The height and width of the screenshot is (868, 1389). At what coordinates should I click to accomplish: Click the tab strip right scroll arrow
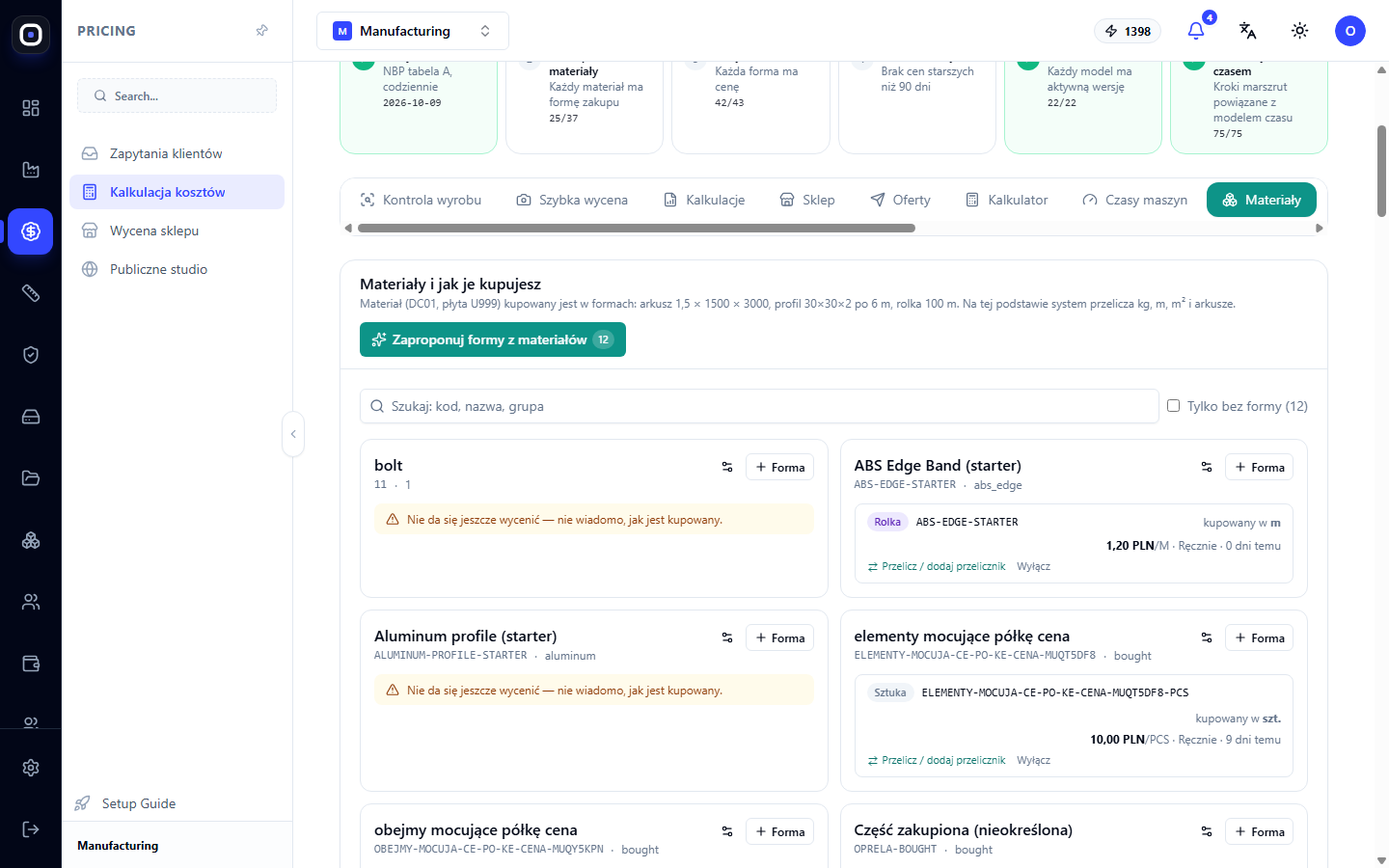tap(1320, 229)
